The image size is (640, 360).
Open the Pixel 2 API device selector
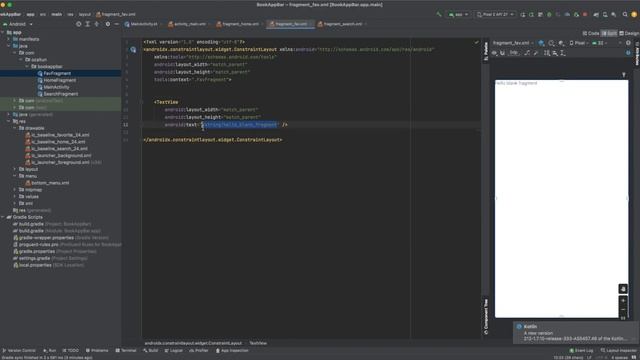click(x=495, y=14)
